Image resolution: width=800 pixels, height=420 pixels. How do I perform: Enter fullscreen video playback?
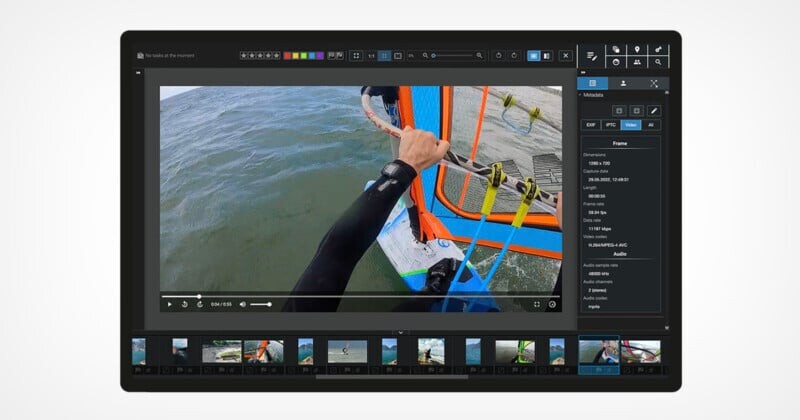click(537, 304)
